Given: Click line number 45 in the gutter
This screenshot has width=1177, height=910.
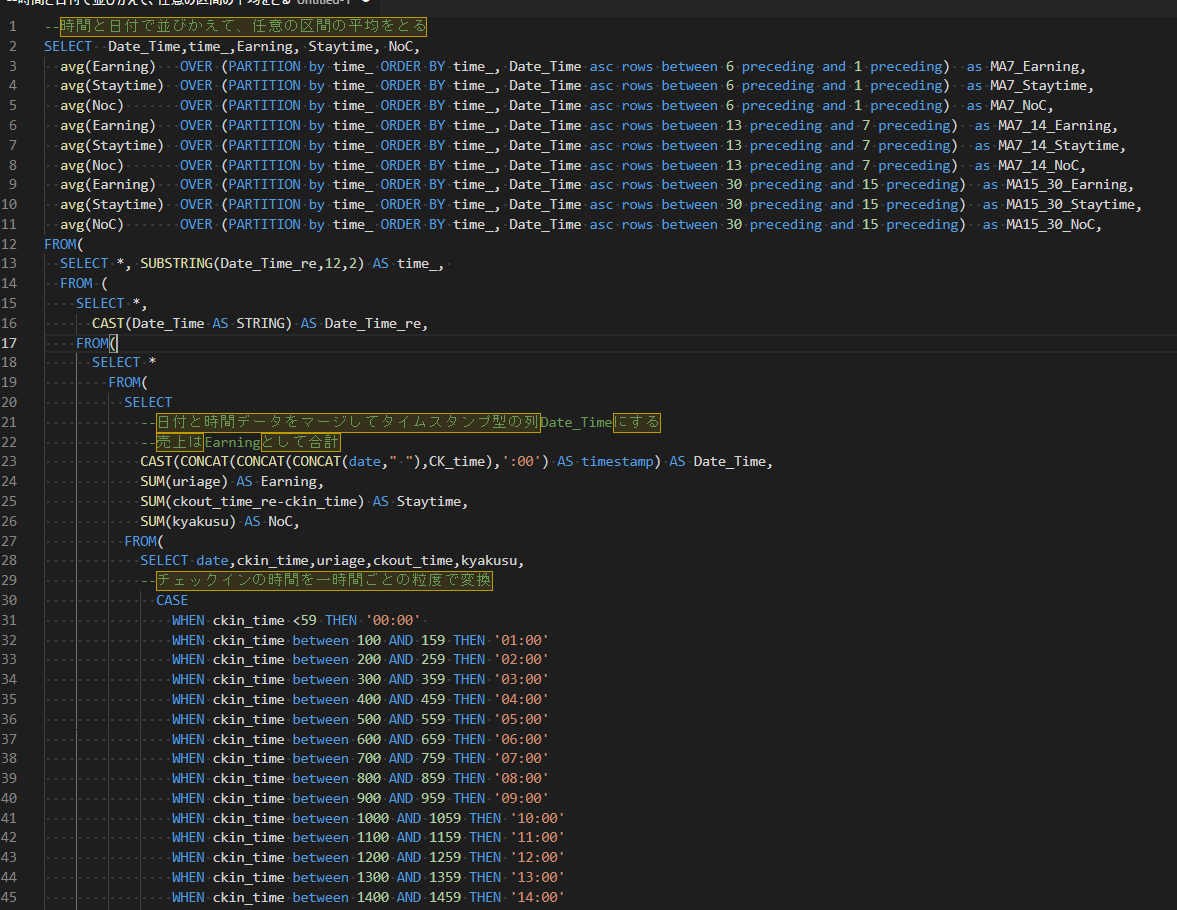Looking at the screenshot, I should click(9, 897).
